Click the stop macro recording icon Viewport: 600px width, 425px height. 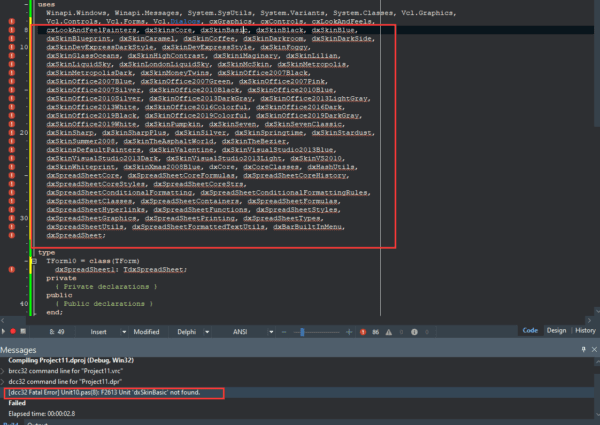(x=23, y=331)
